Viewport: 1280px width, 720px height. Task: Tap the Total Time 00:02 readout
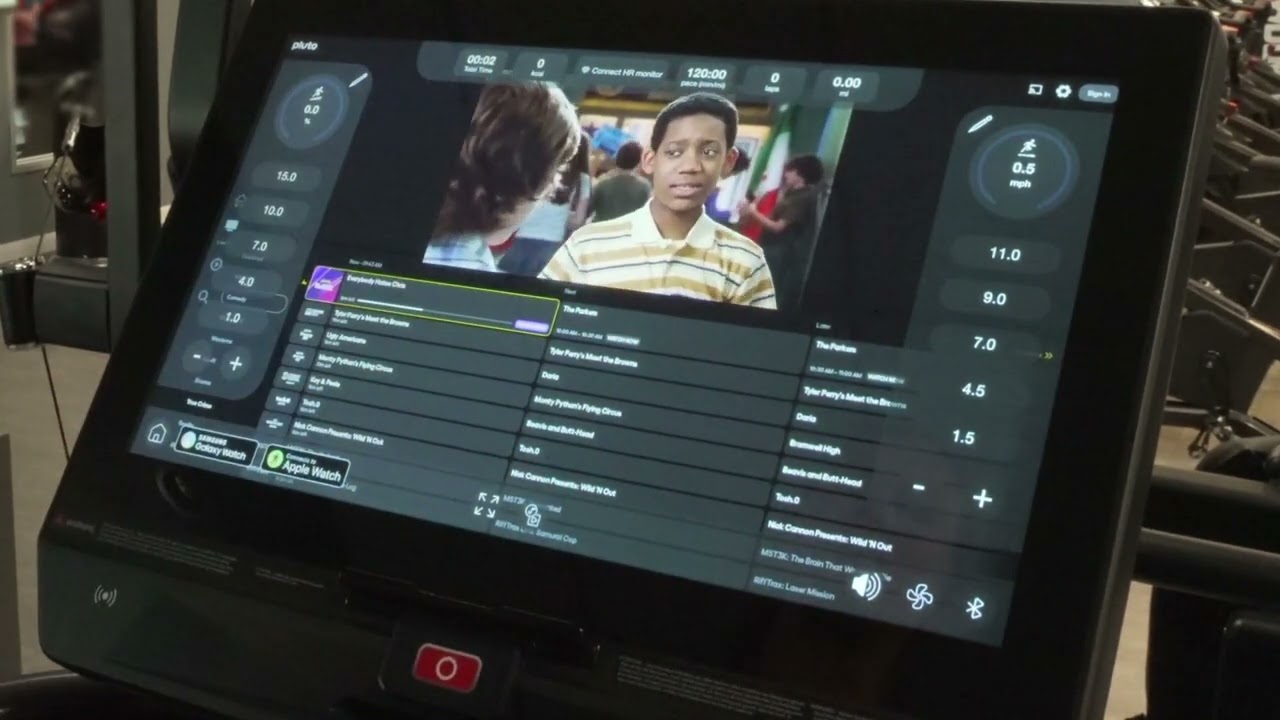481,63
